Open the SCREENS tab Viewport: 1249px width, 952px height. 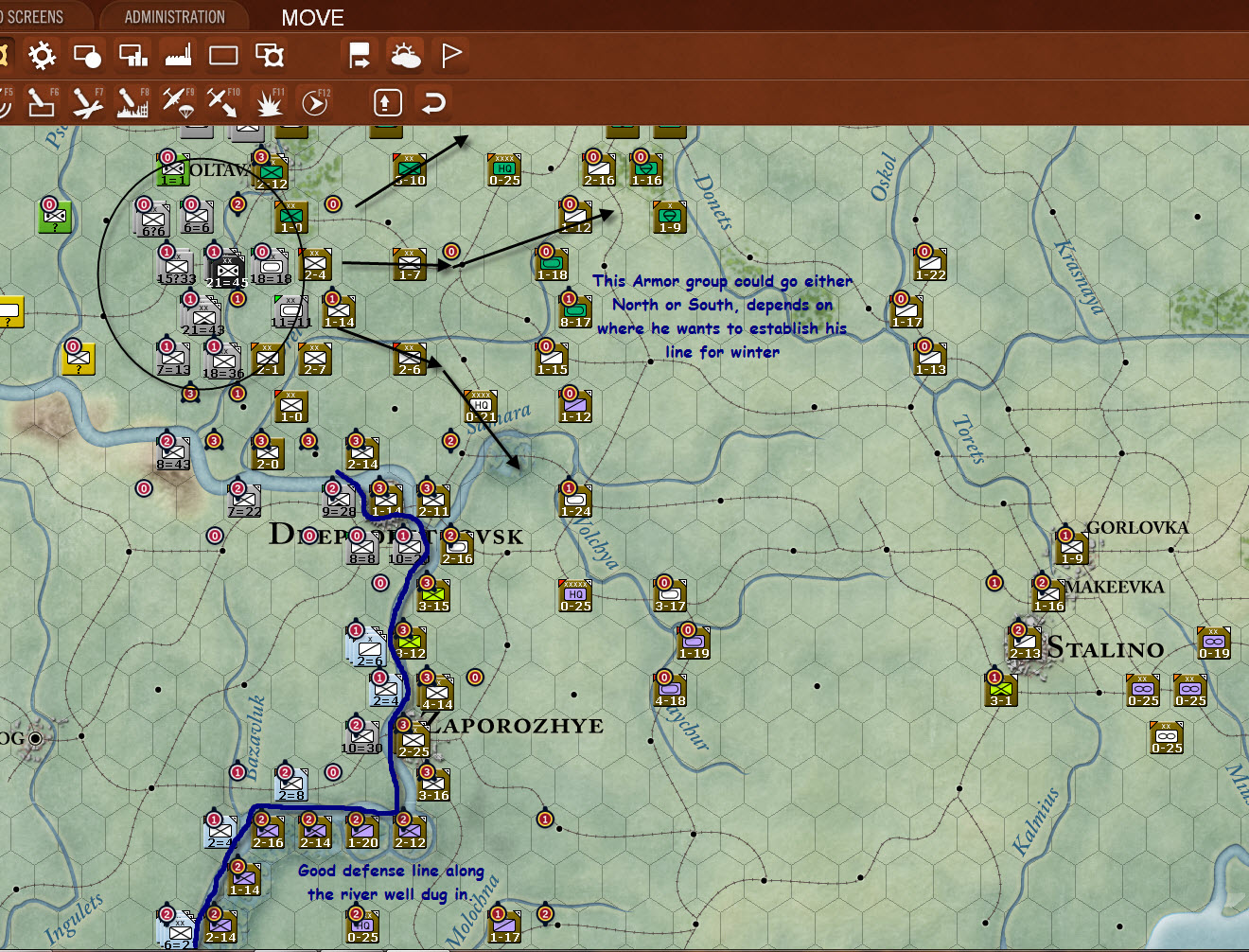click(x=34, y=17)
